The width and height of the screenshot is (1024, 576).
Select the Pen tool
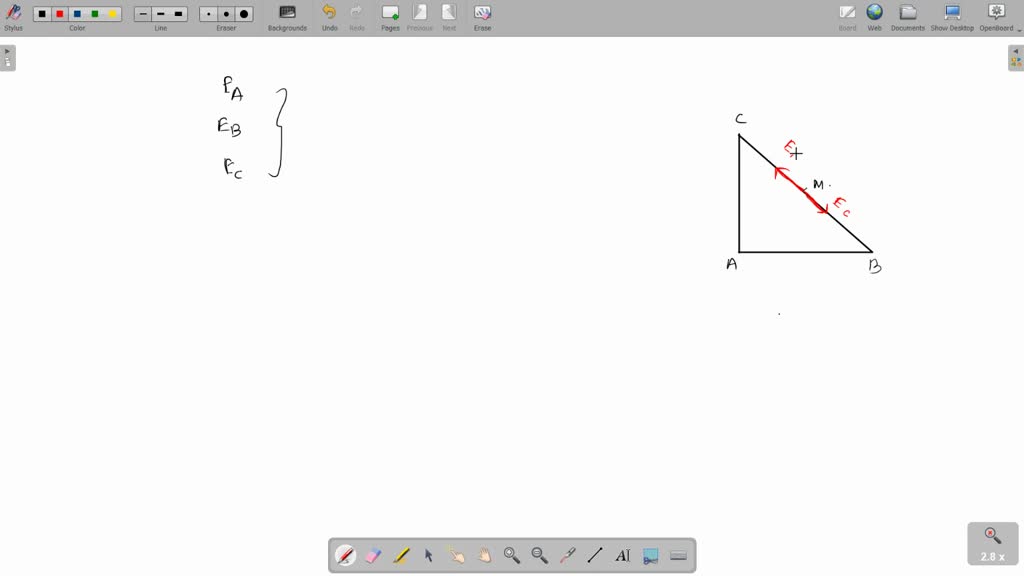(346, 555)
